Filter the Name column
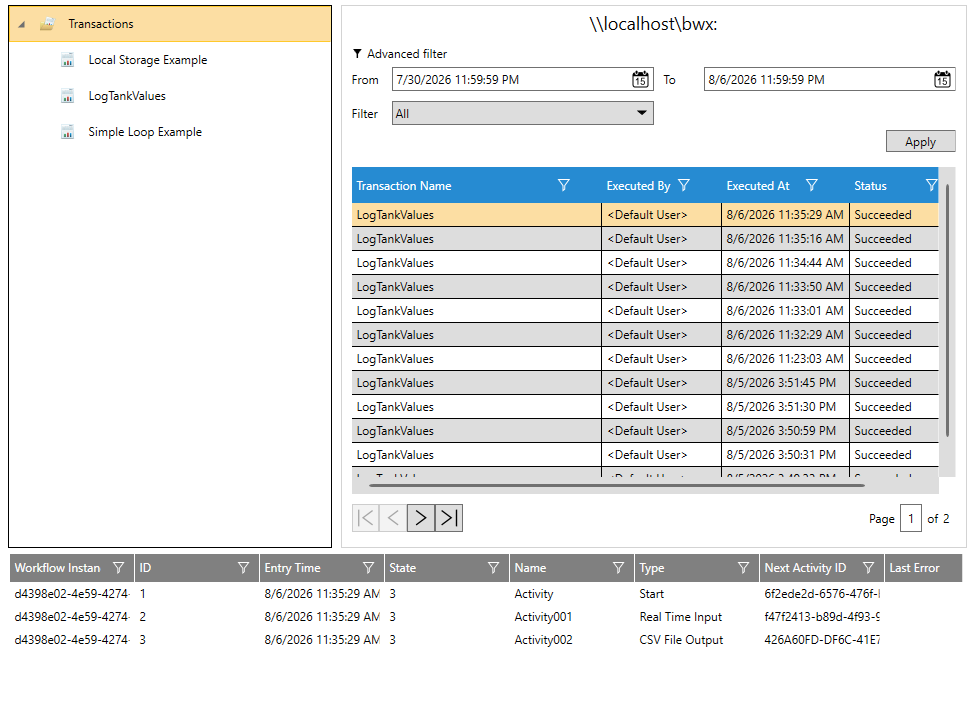Screen dimensions: 970x702 click(618, 567)
